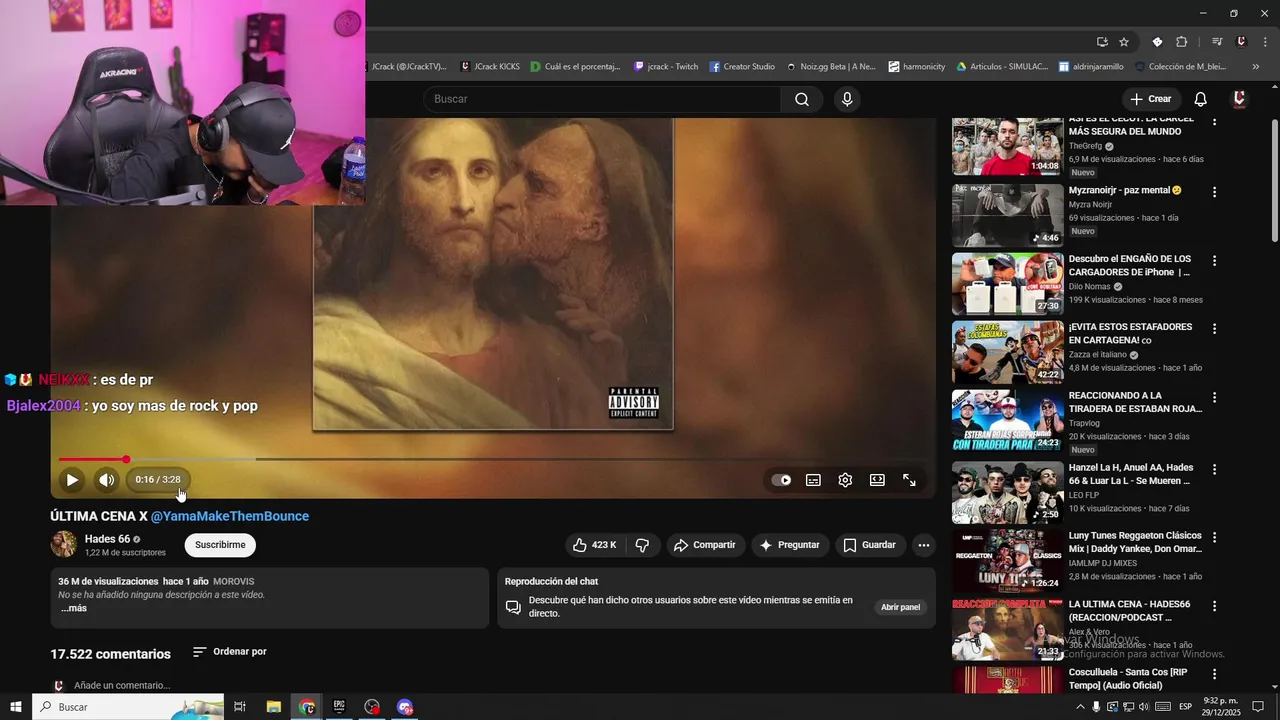Click the install app icon in address bar
This screenshot has height=720, width=1280.
(1102, 42)
